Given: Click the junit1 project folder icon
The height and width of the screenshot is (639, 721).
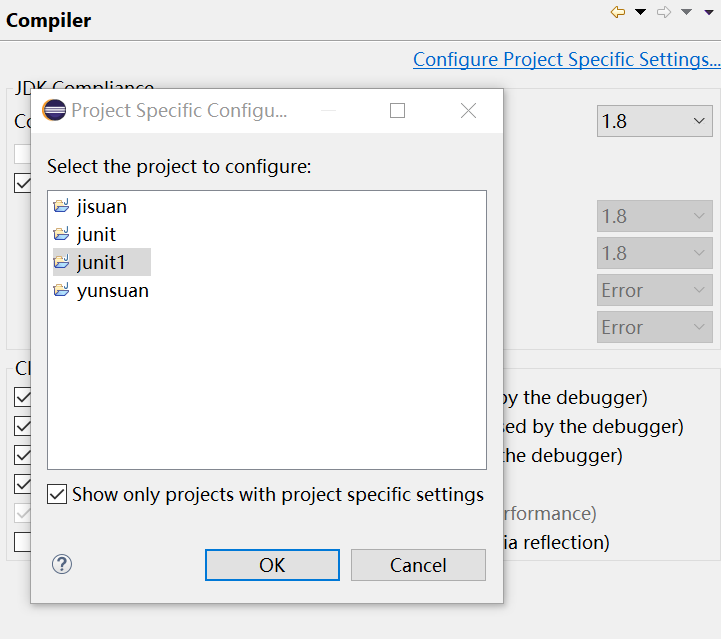Looking at the screenshot, I should (x=62, y=263).
